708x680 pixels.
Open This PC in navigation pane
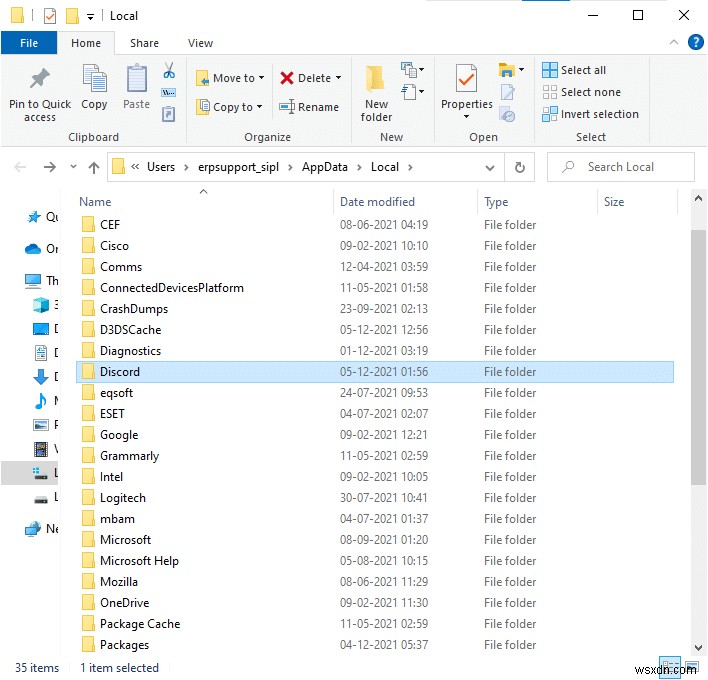pos(42,281)
